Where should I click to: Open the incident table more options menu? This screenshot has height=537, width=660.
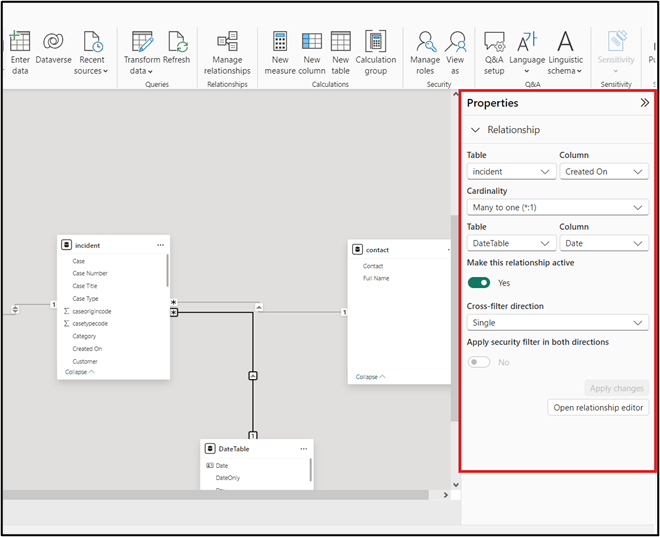click(160, 245)
